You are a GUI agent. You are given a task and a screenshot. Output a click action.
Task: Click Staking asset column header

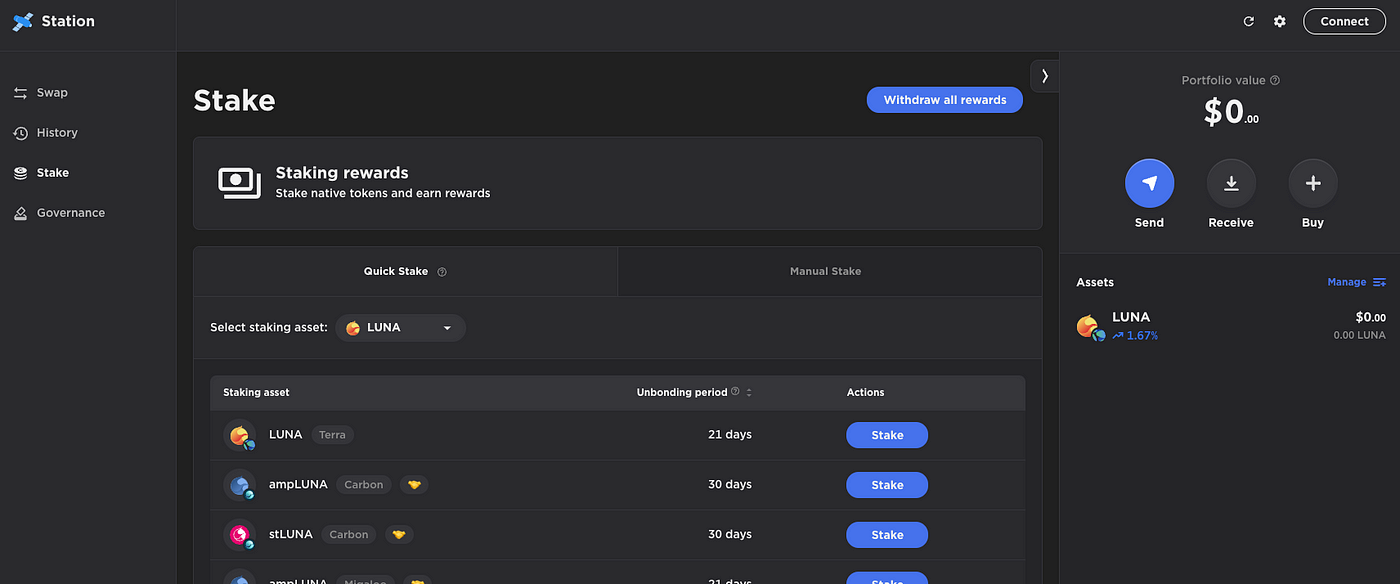(256, 393)
